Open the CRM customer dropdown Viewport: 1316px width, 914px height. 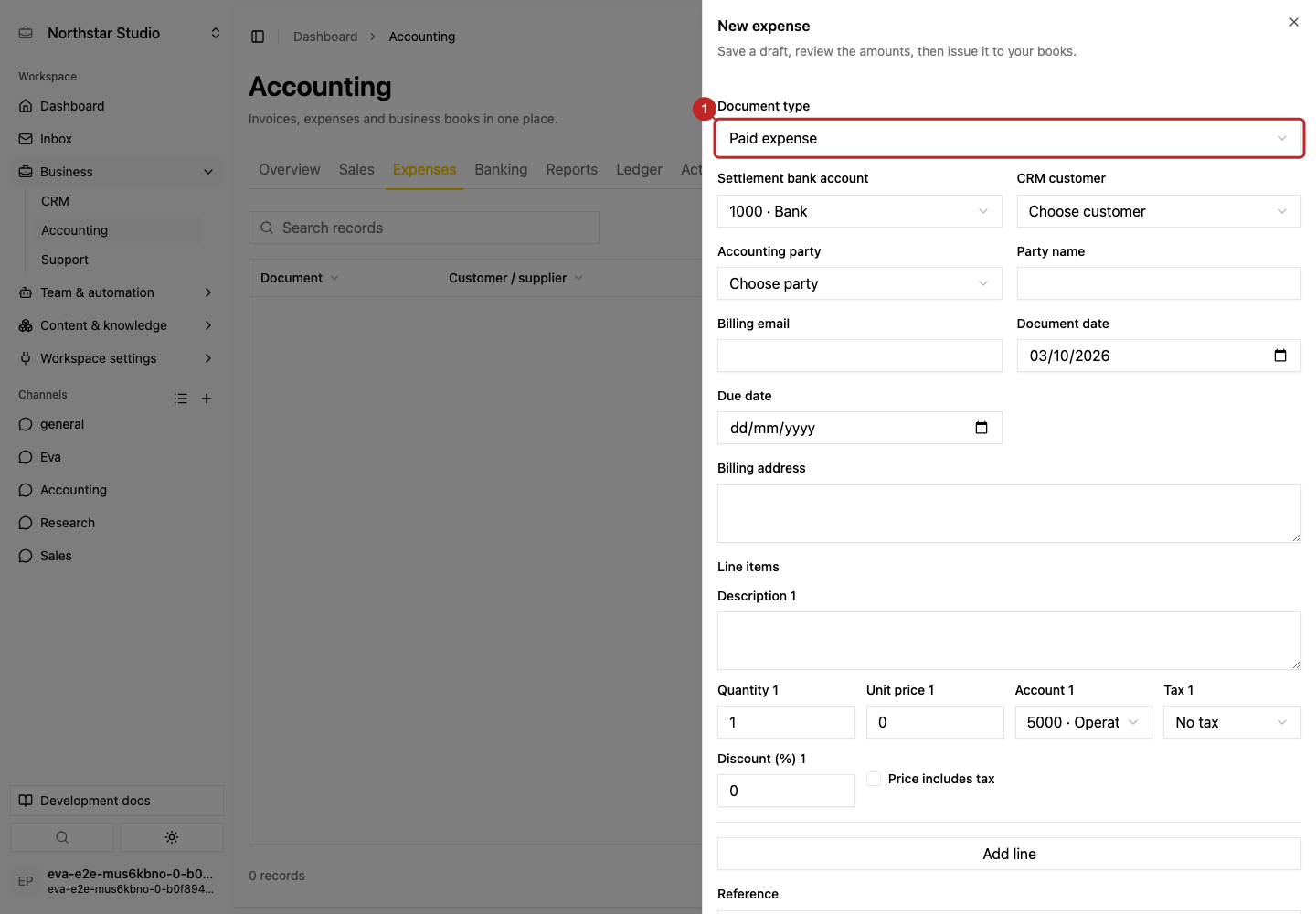[x=1159, y=211]
